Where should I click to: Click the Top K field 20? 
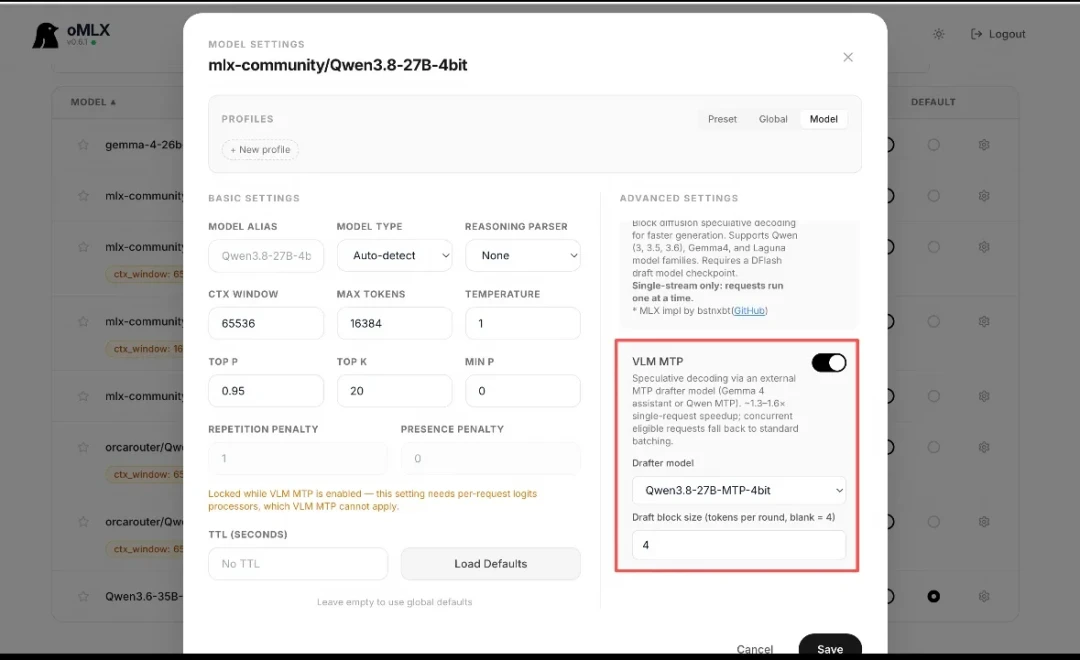[x=395, y=391]
